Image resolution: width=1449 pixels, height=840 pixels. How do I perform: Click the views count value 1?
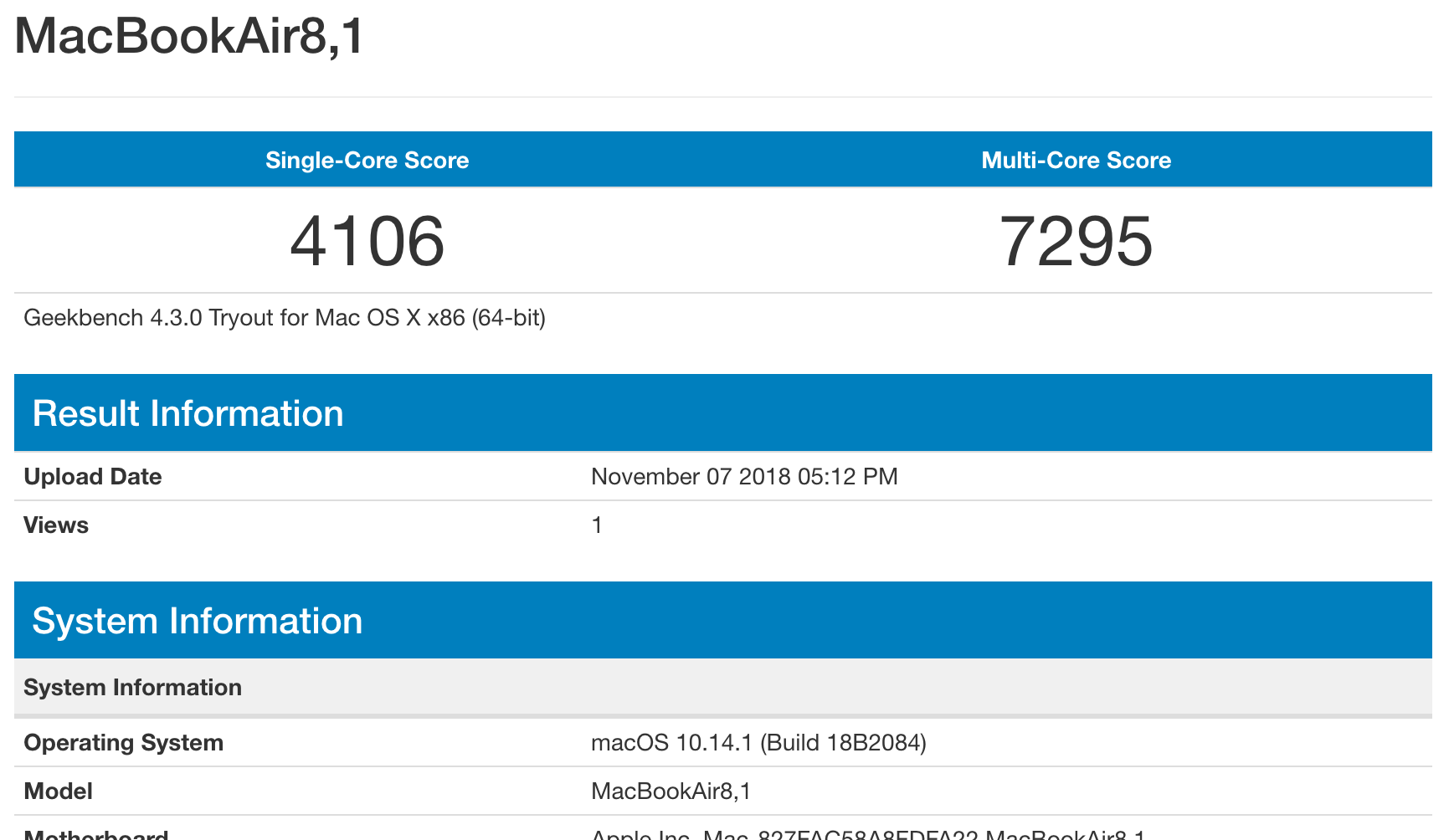coord(597,525)
